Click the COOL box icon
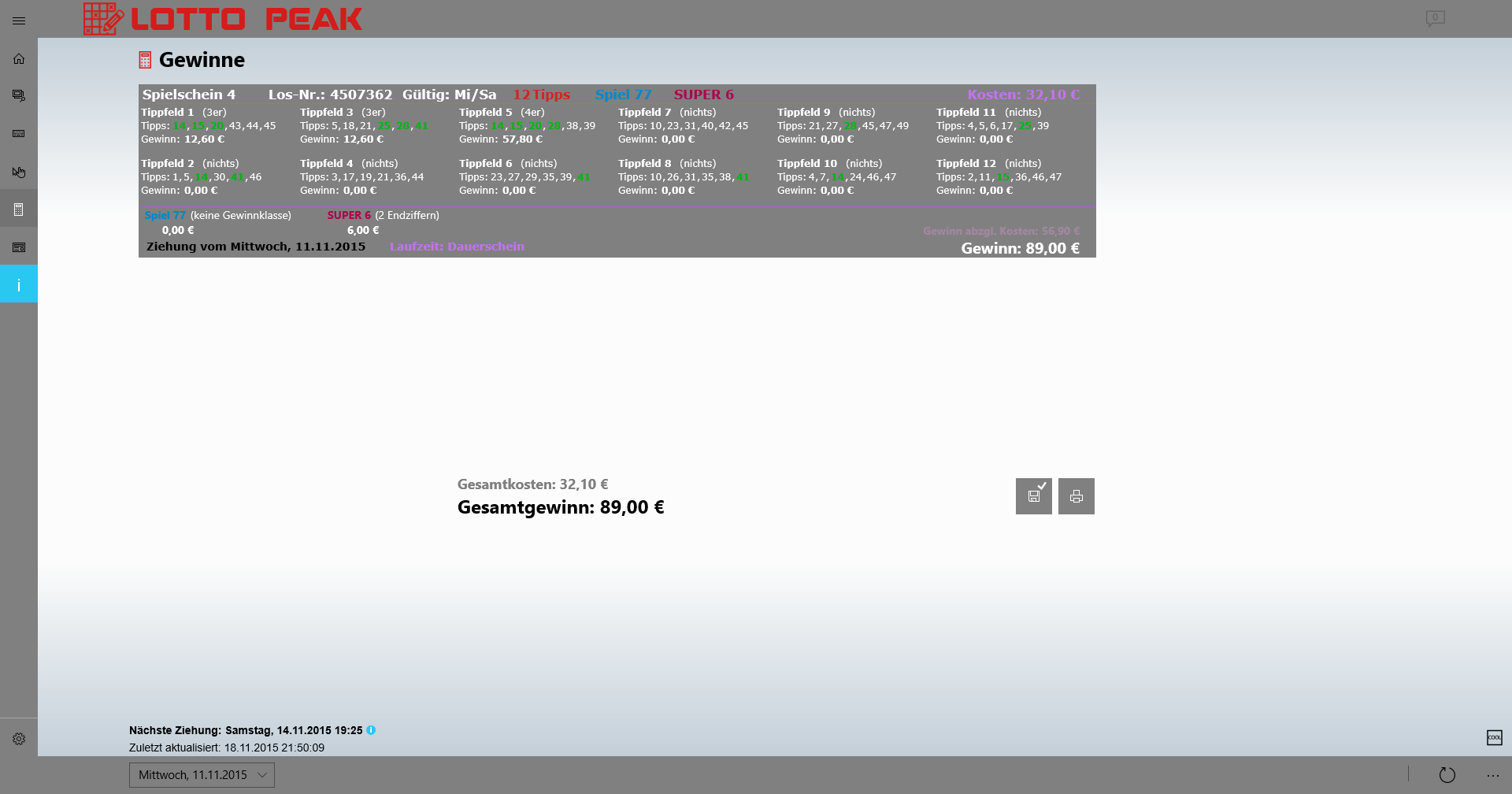This screenshot has width=1512, height=794. point(1494,738)
